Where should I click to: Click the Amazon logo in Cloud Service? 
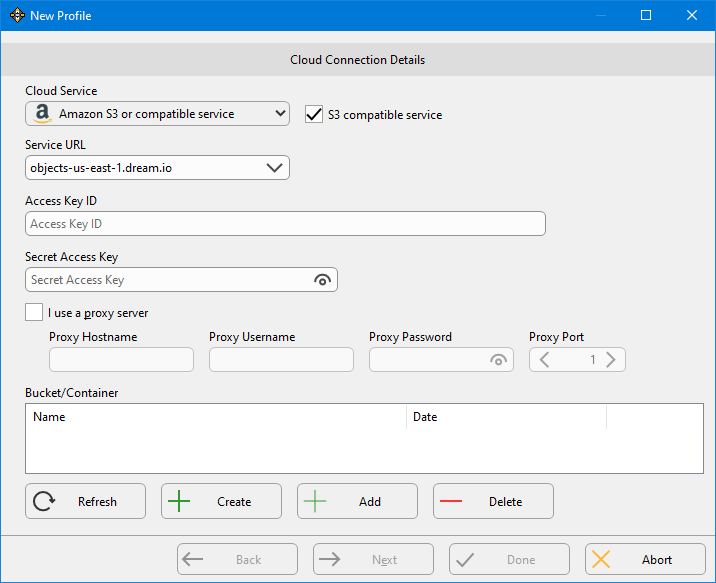[x=41, y=114]
